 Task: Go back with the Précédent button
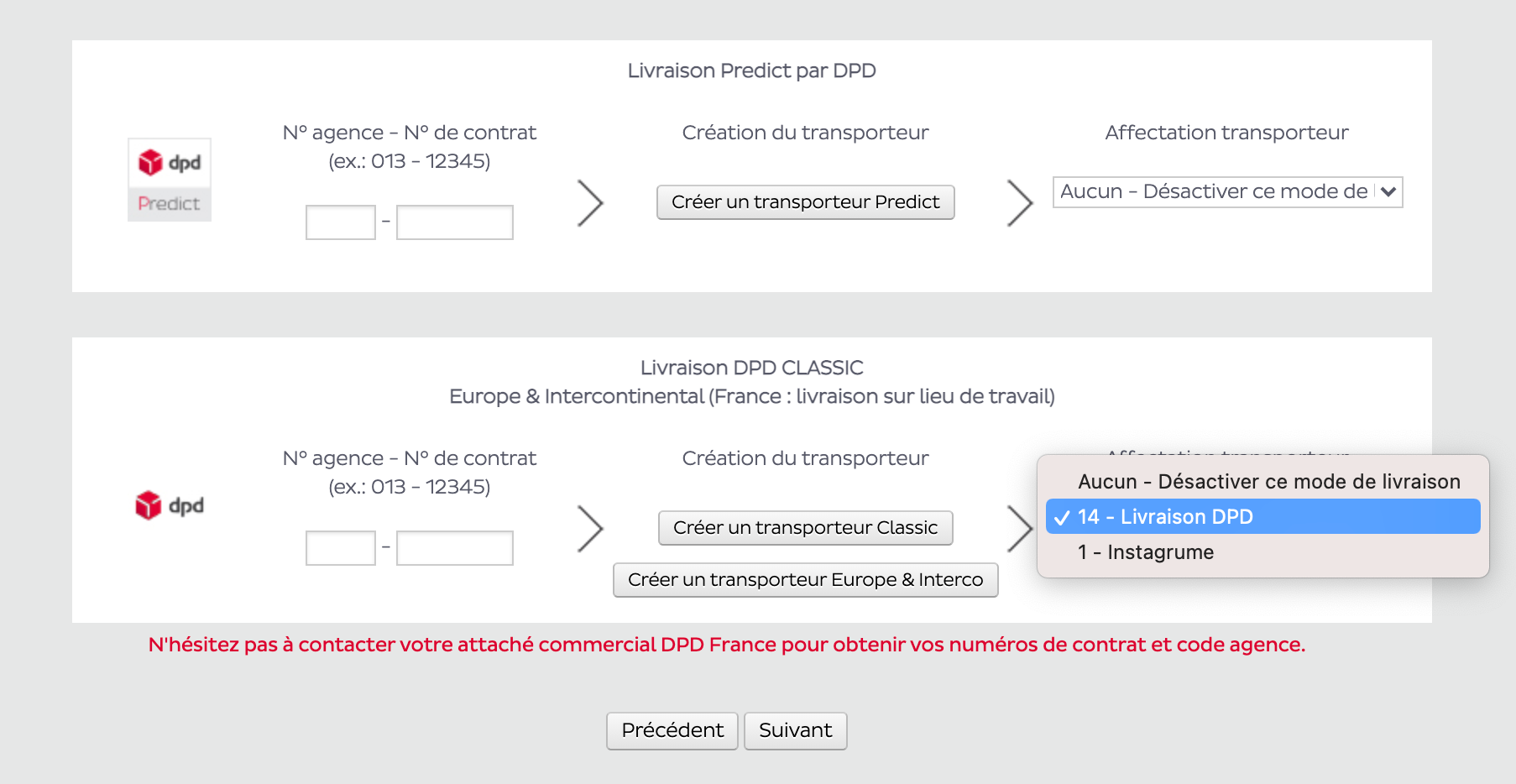coord(672,730)
